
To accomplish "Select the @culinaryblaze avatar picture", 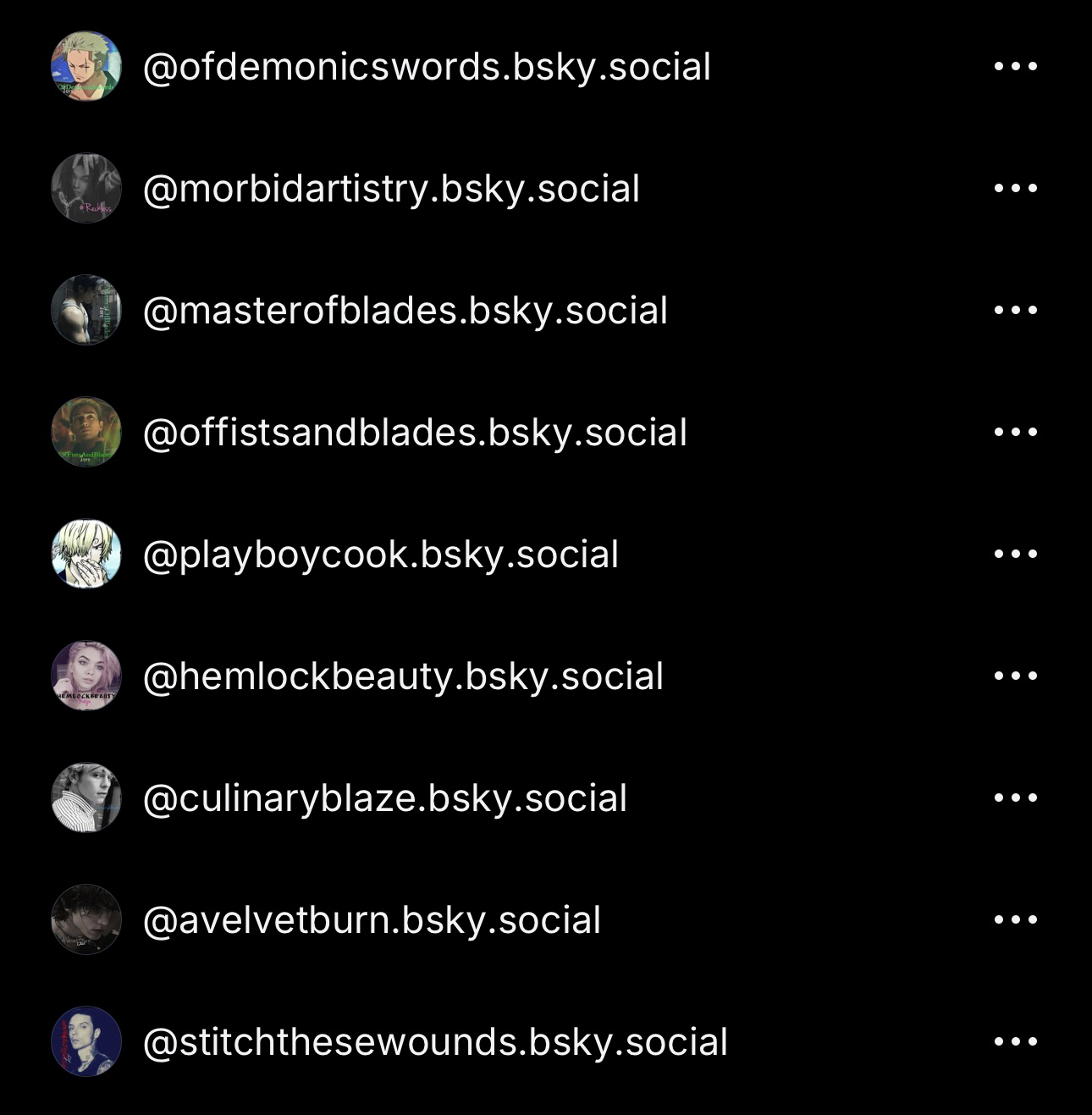I will pos(86,798).
